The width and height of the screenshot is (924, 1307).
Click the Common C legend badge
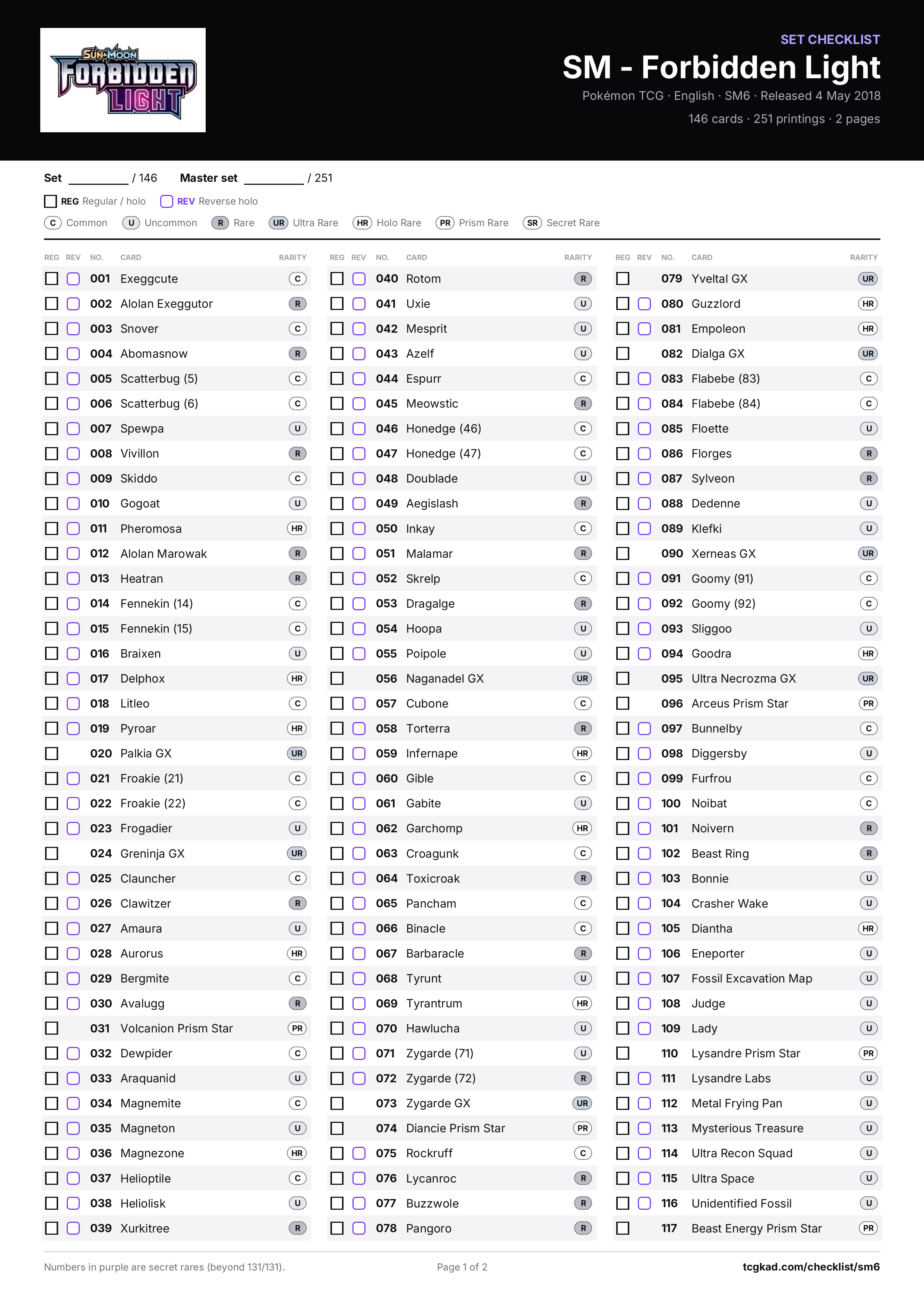(x=53, y=223)
